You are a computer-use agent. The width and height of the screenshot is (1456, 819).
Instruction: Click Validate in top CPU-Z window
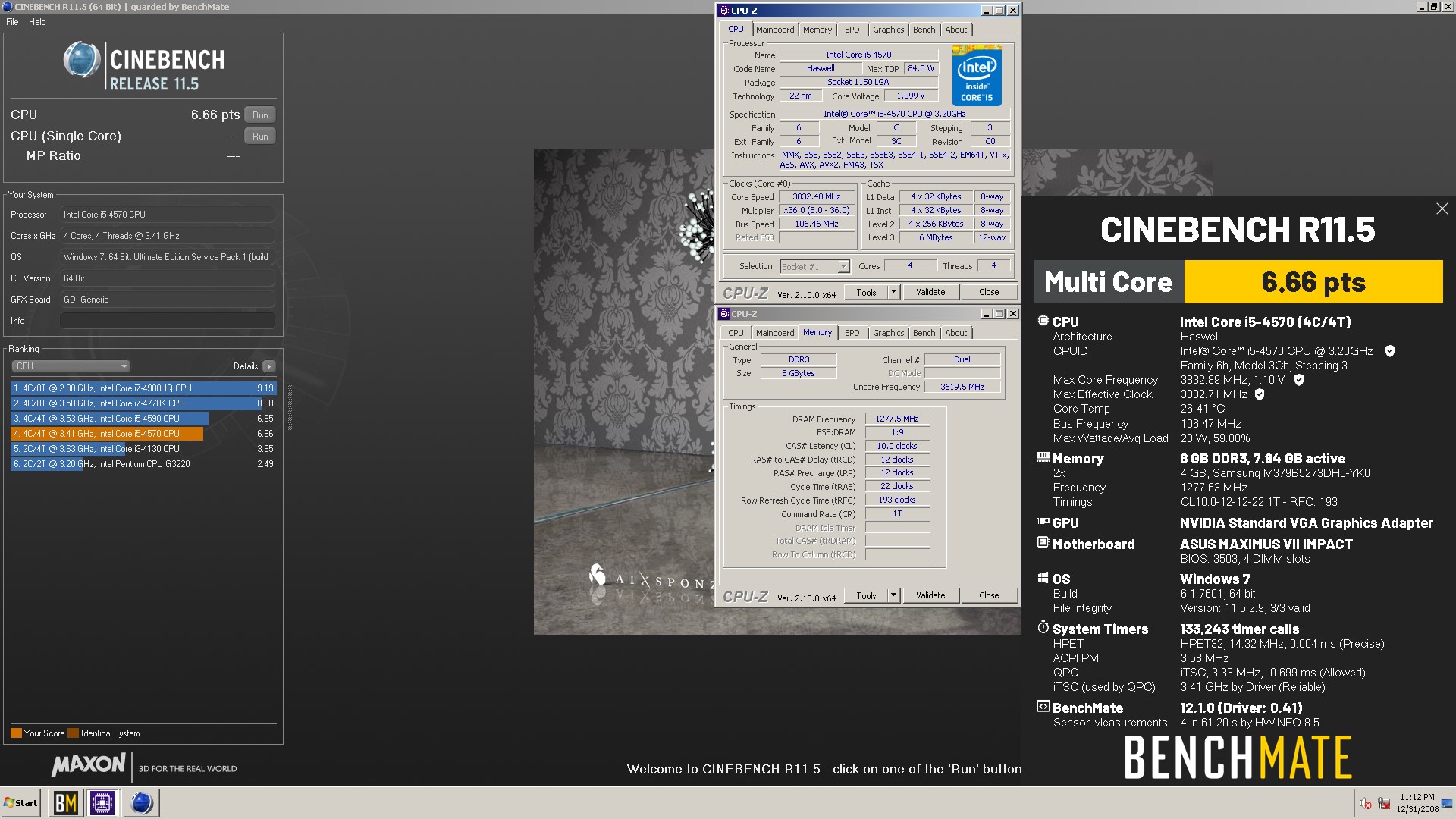click(930, 292)
